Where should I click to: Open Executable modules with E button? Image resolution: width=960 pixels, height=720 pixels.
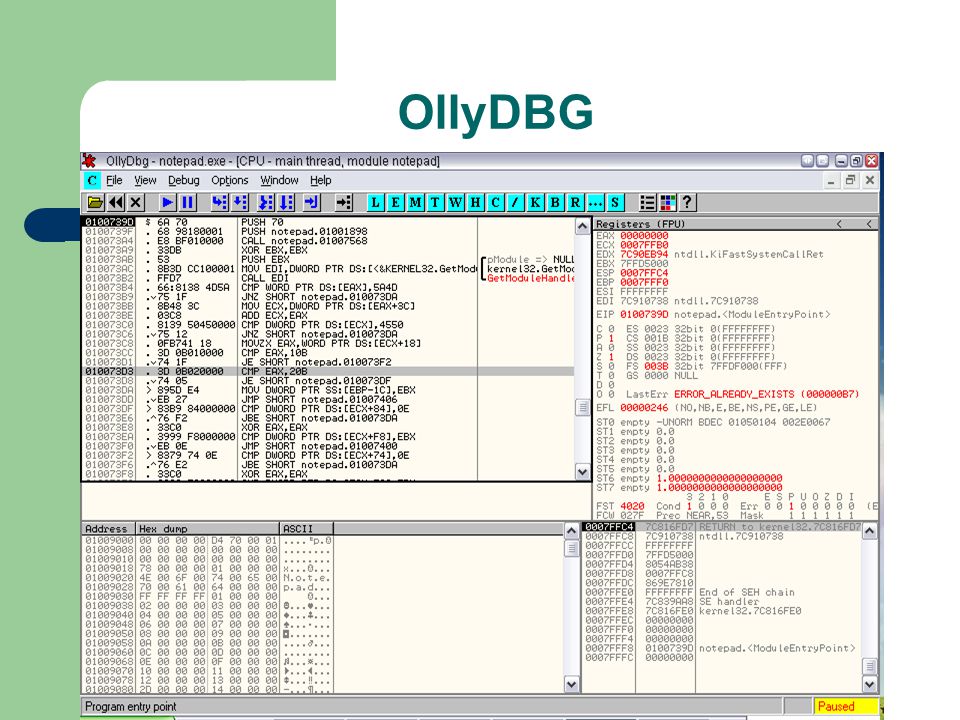point(396,203)
